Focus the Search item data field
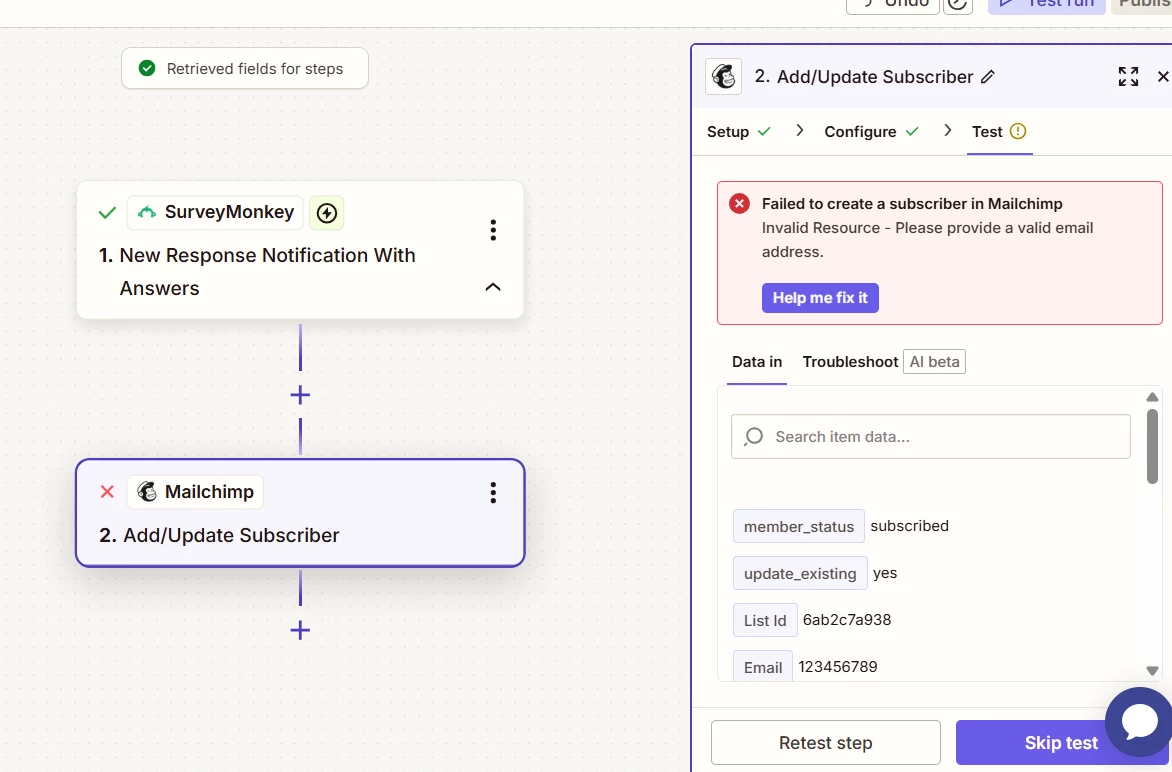1172x772 pixels. (x=931, y=436)
